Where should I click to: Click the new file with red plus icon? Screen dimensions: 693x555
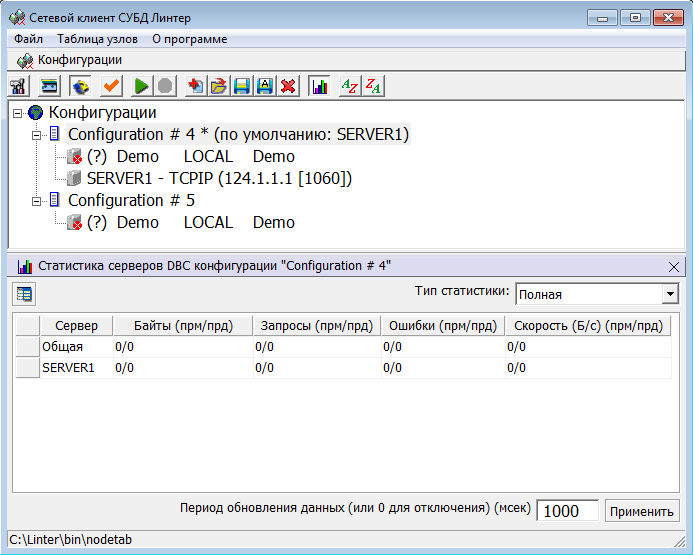tap(195, 86)
